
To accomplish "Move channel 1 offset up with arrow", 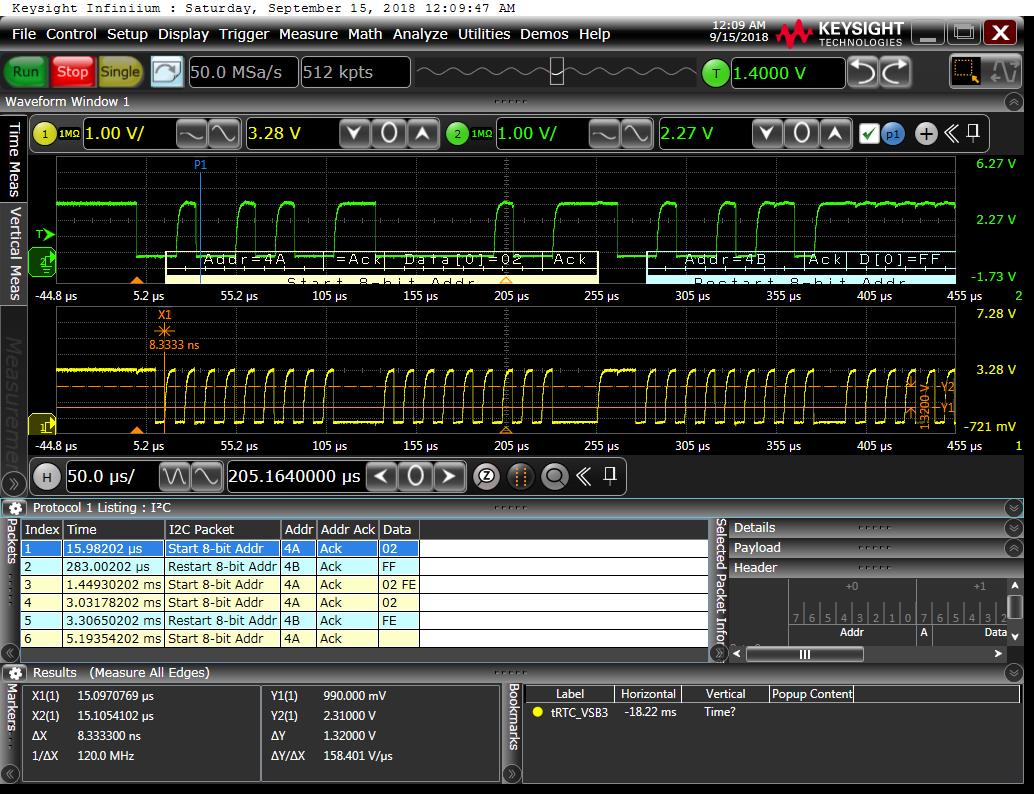I will pos(423,134).
